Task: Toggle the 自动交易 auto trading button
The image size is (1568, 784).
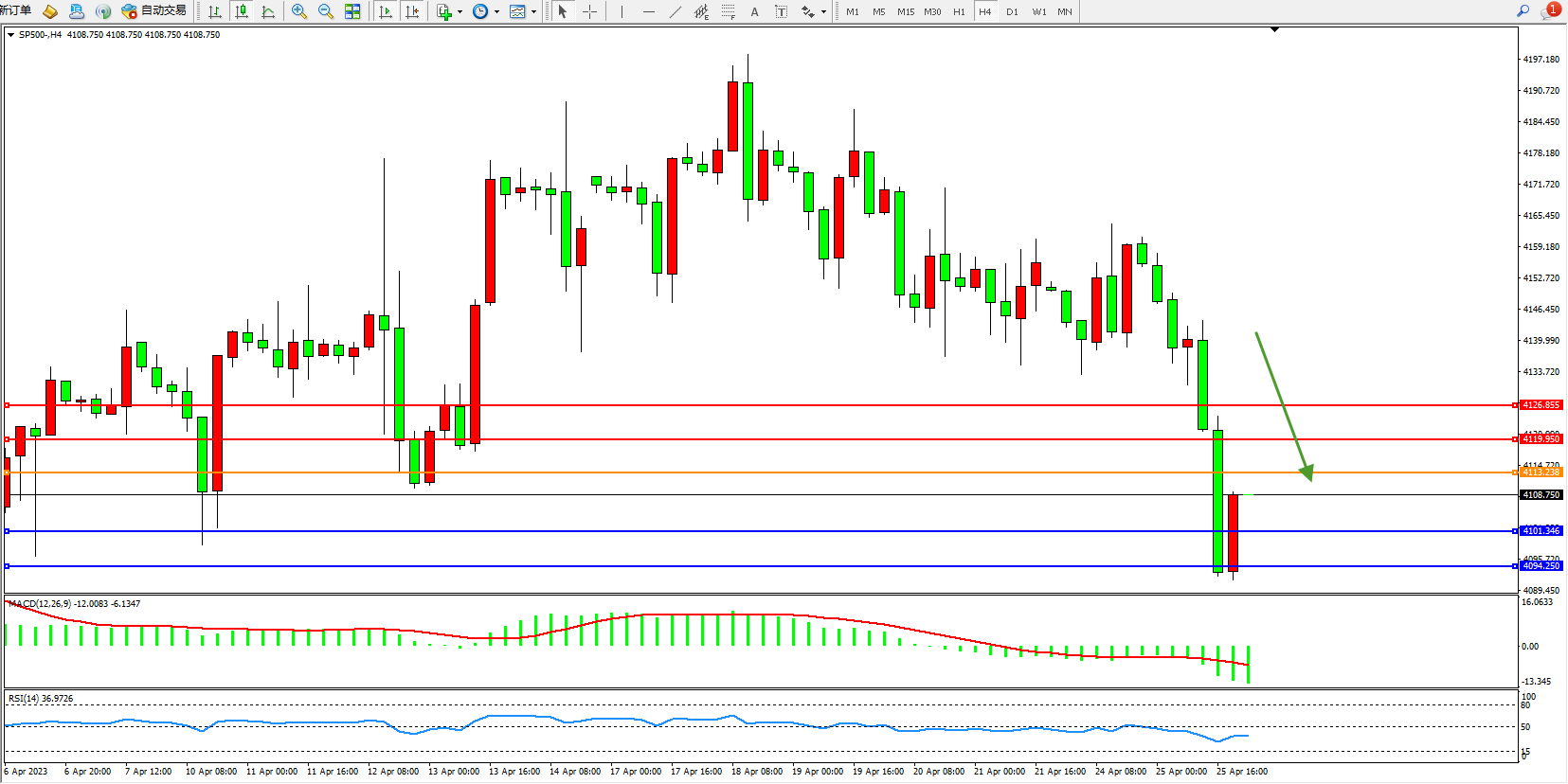Action: click(x=154, y=11)
